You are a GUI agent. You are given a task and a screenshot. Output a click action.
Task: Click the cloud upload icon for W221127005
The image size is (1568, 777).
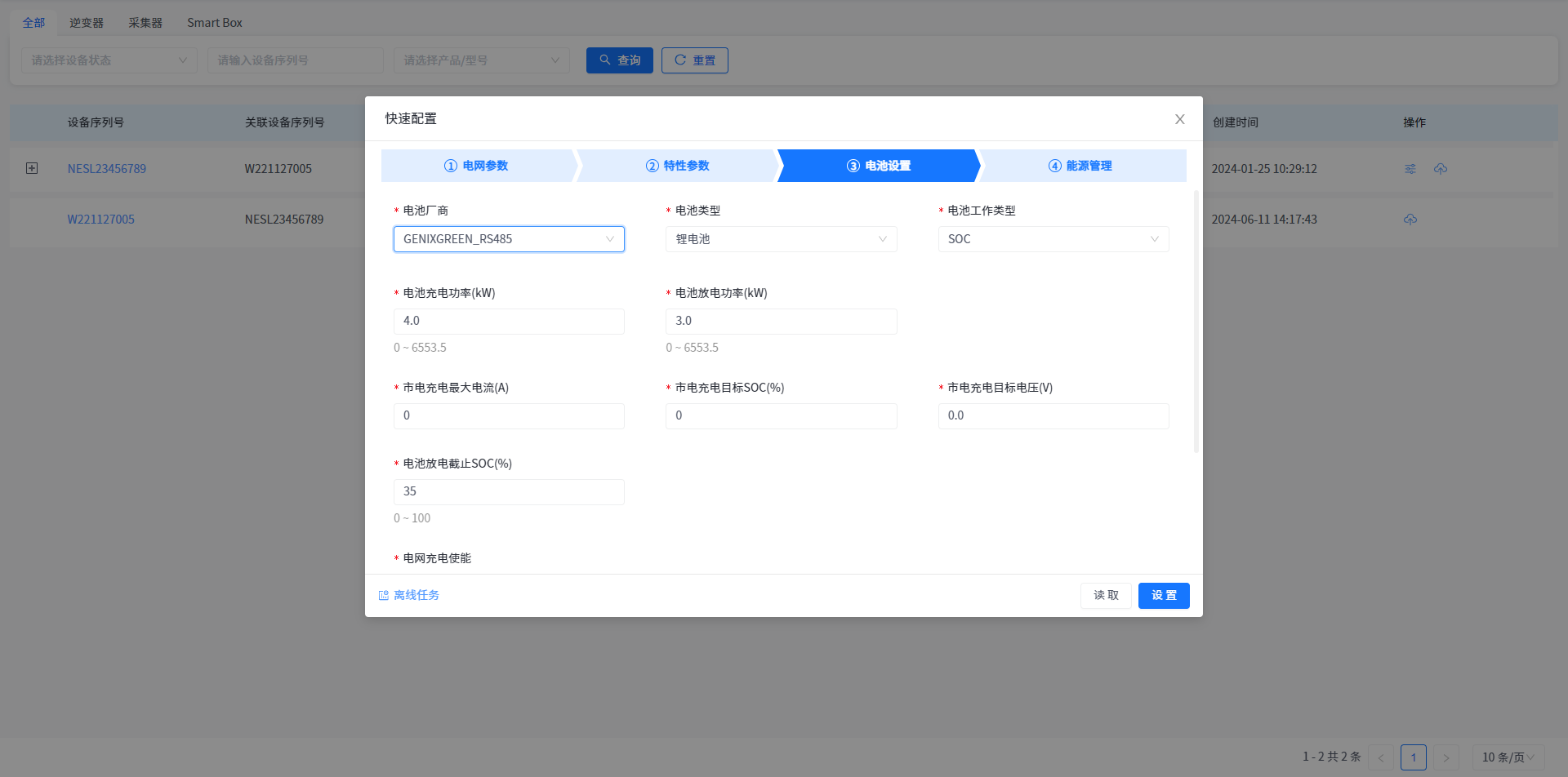pyautogui.click(x=1410, y=220)
